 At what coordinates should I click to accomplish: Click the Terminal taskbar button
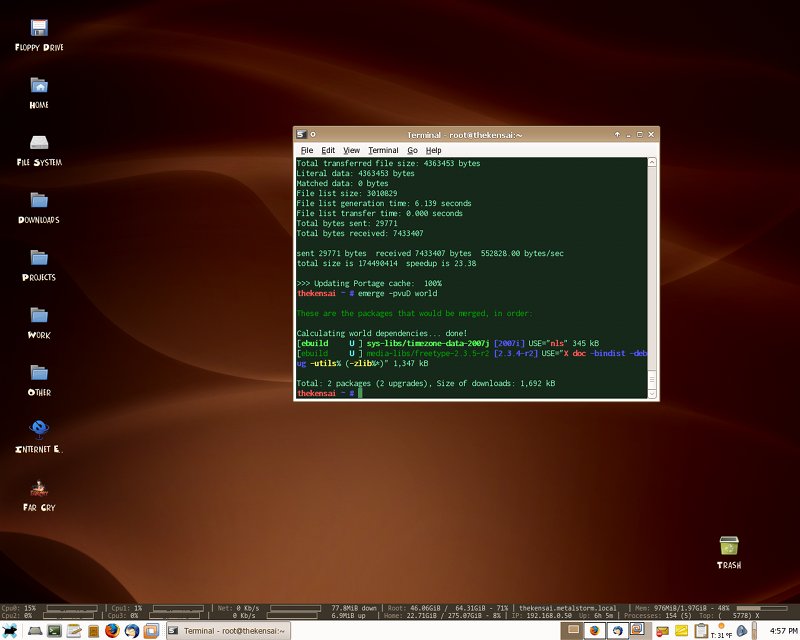click(226, 631)
